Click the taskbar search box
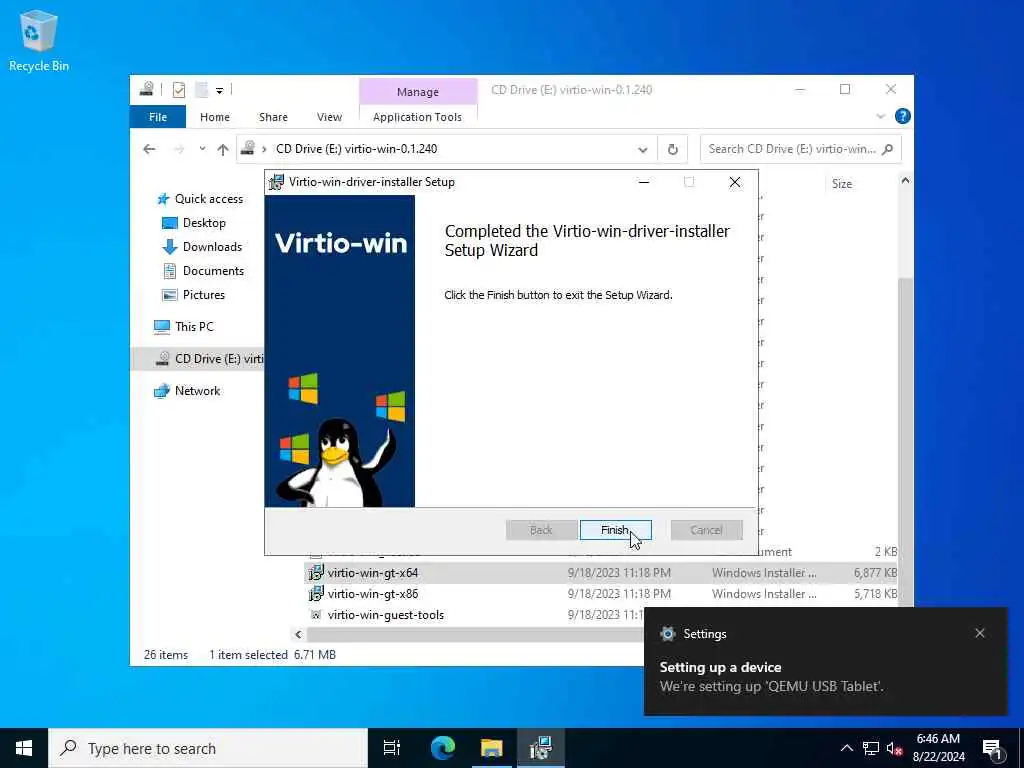This screenshot has height=768, width=1024. (208, 748)
